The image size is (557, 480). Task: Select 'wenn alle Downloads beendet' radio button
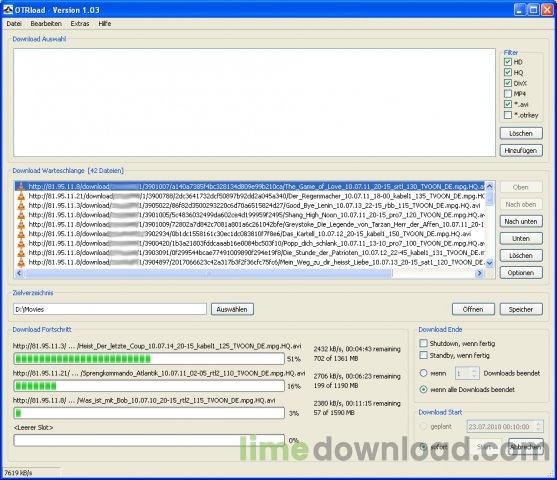click(423, 389)
